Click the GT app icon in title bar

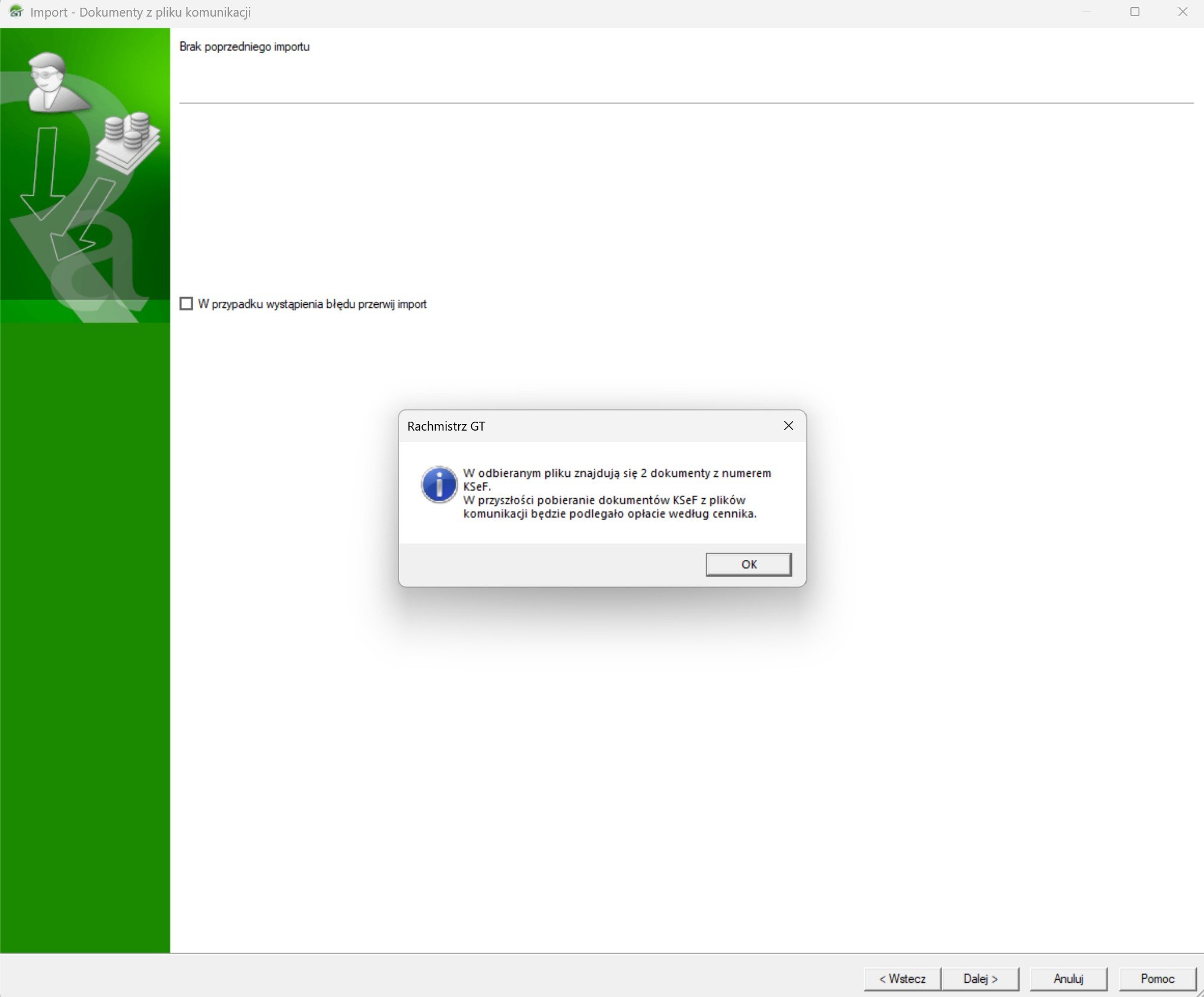pos(15,12)
